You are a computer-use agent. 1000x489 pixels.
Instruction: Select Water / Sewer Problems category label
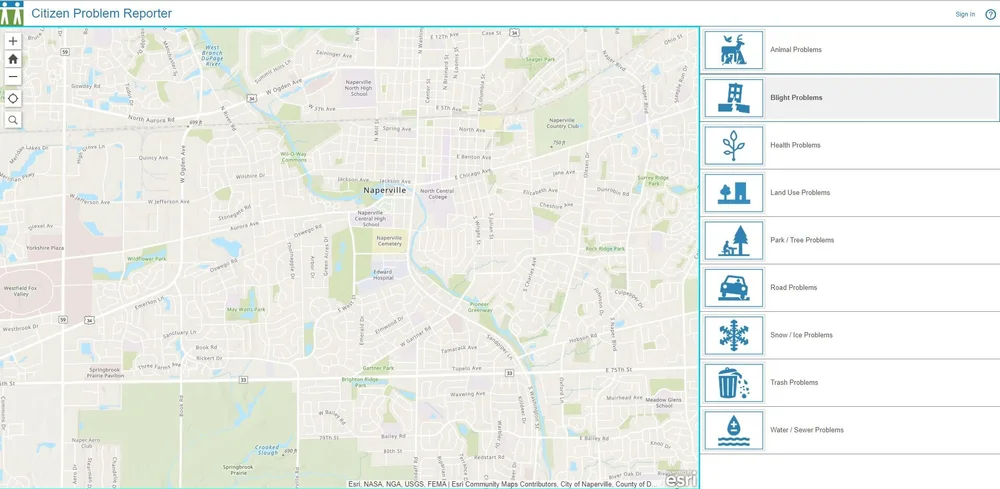[806, 430]
